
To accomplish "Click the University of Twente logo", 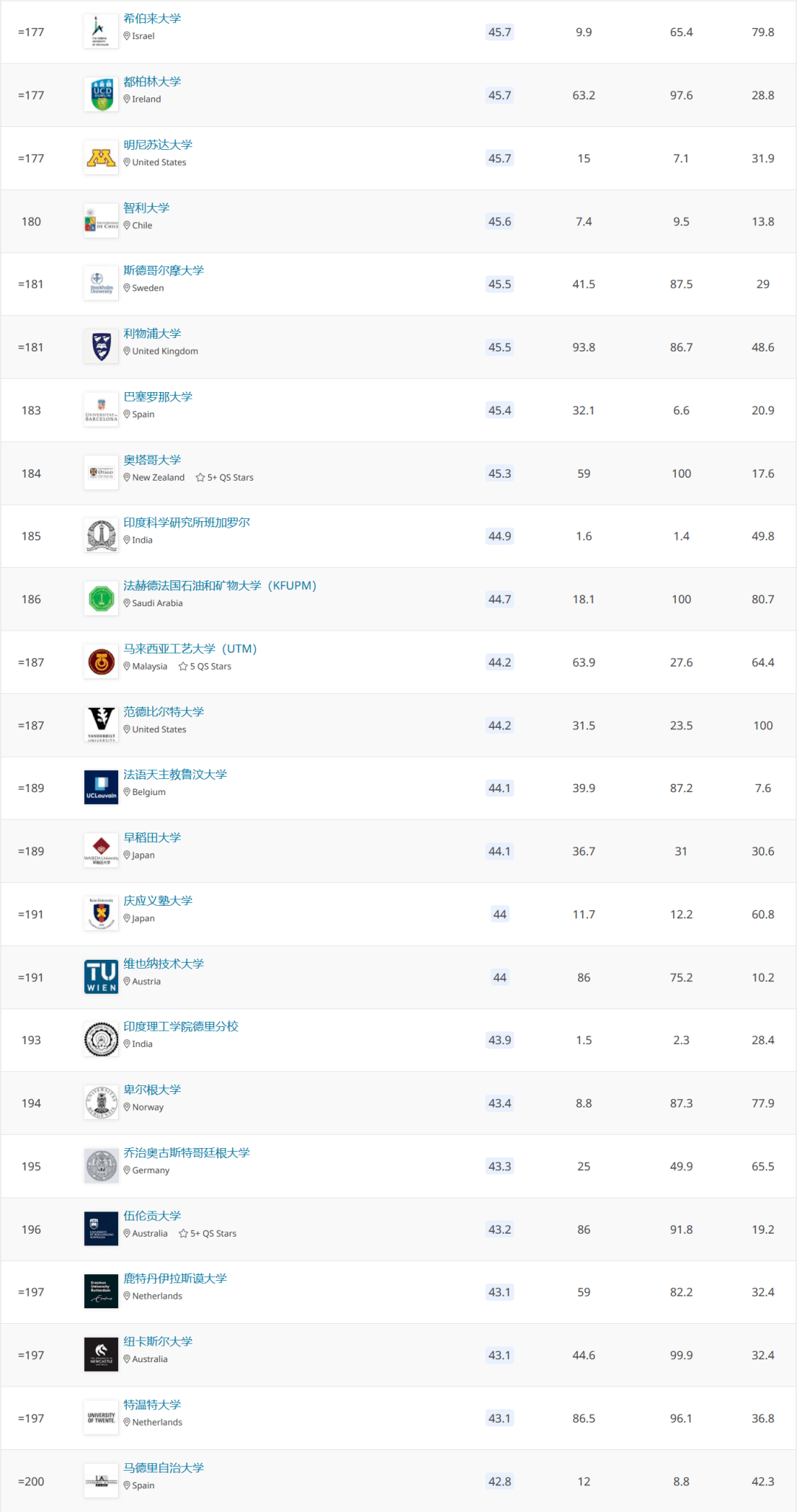I will [101, 1418].
